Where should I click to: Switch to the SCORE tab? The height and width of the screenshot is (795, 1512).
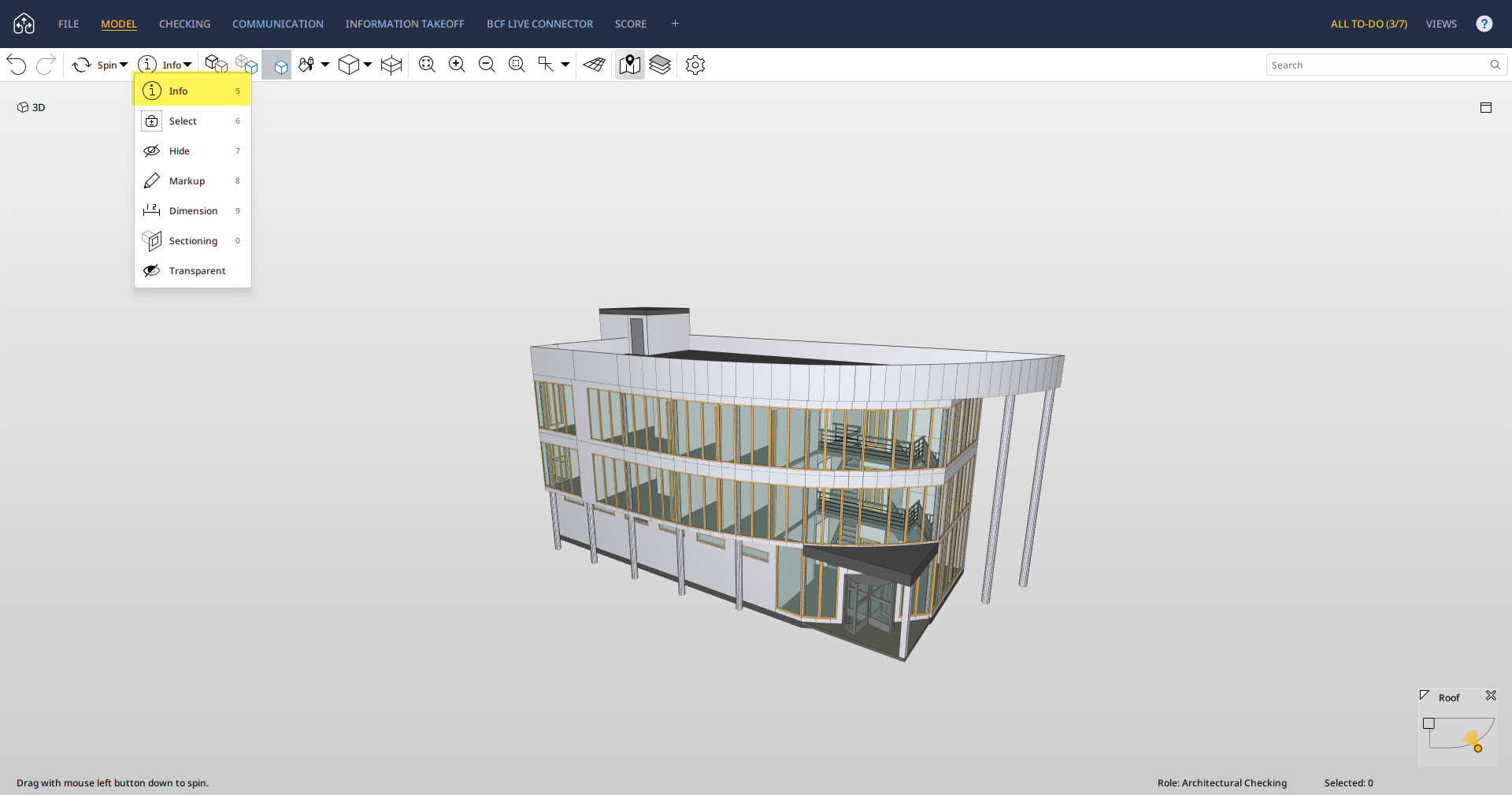(631, 24)
